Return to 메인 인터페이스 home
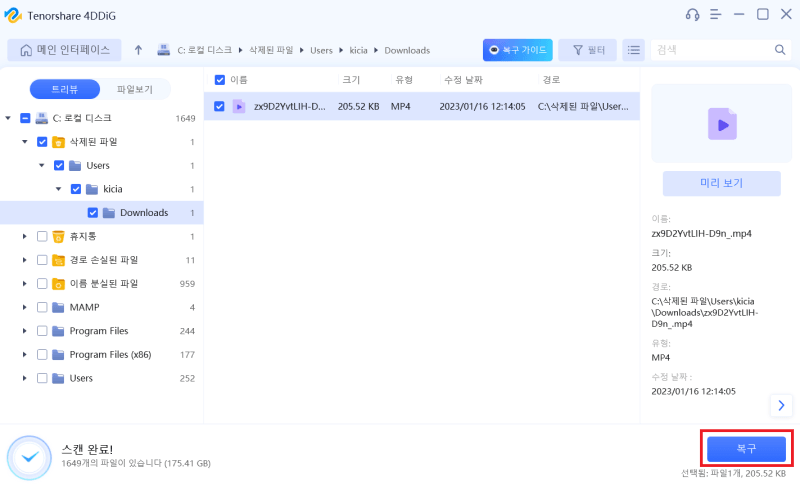 click(x=64, y=50)
